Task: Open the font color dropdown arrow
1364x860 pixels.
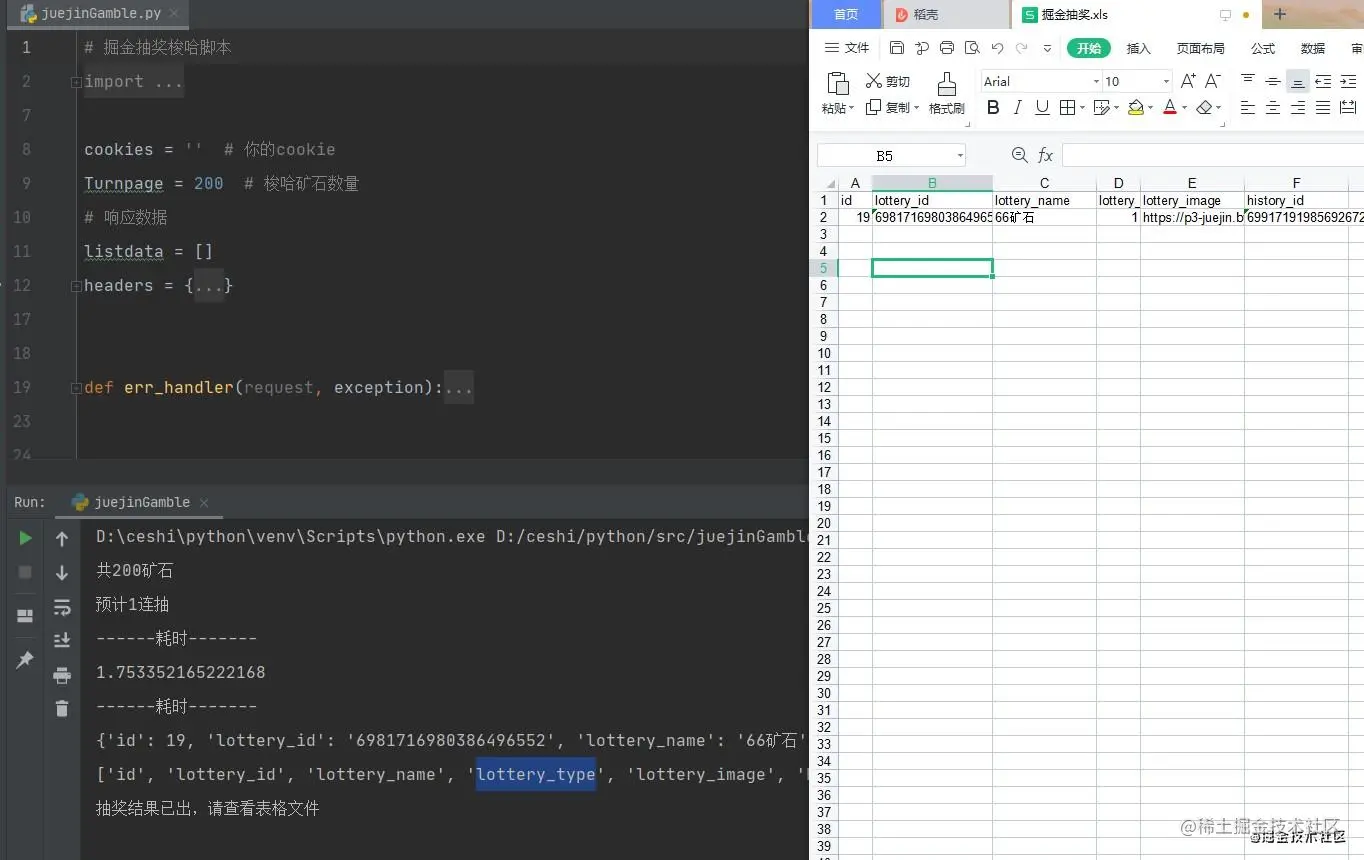Action: (1184, 108)
